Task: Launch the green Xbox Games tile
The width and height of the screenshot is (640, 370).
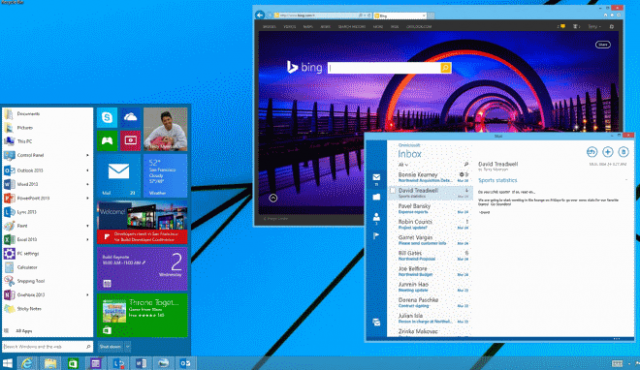Action: 107,141
